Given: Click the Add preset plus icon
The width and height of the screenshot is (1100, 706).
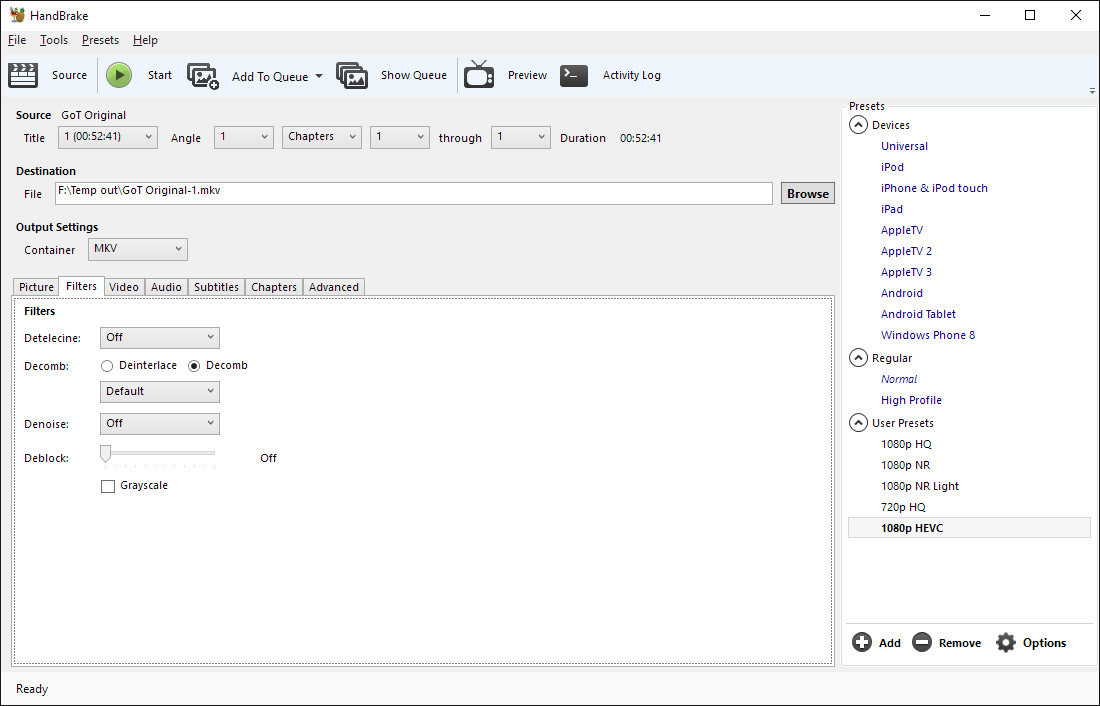Looking at the screenshot, I should click(x=862, y=643).
